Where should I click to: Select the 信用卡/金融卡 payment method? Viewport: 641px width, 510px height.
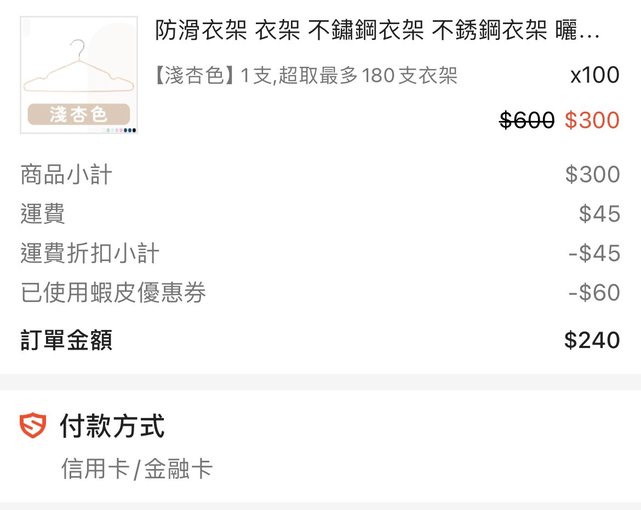(136, 469)
